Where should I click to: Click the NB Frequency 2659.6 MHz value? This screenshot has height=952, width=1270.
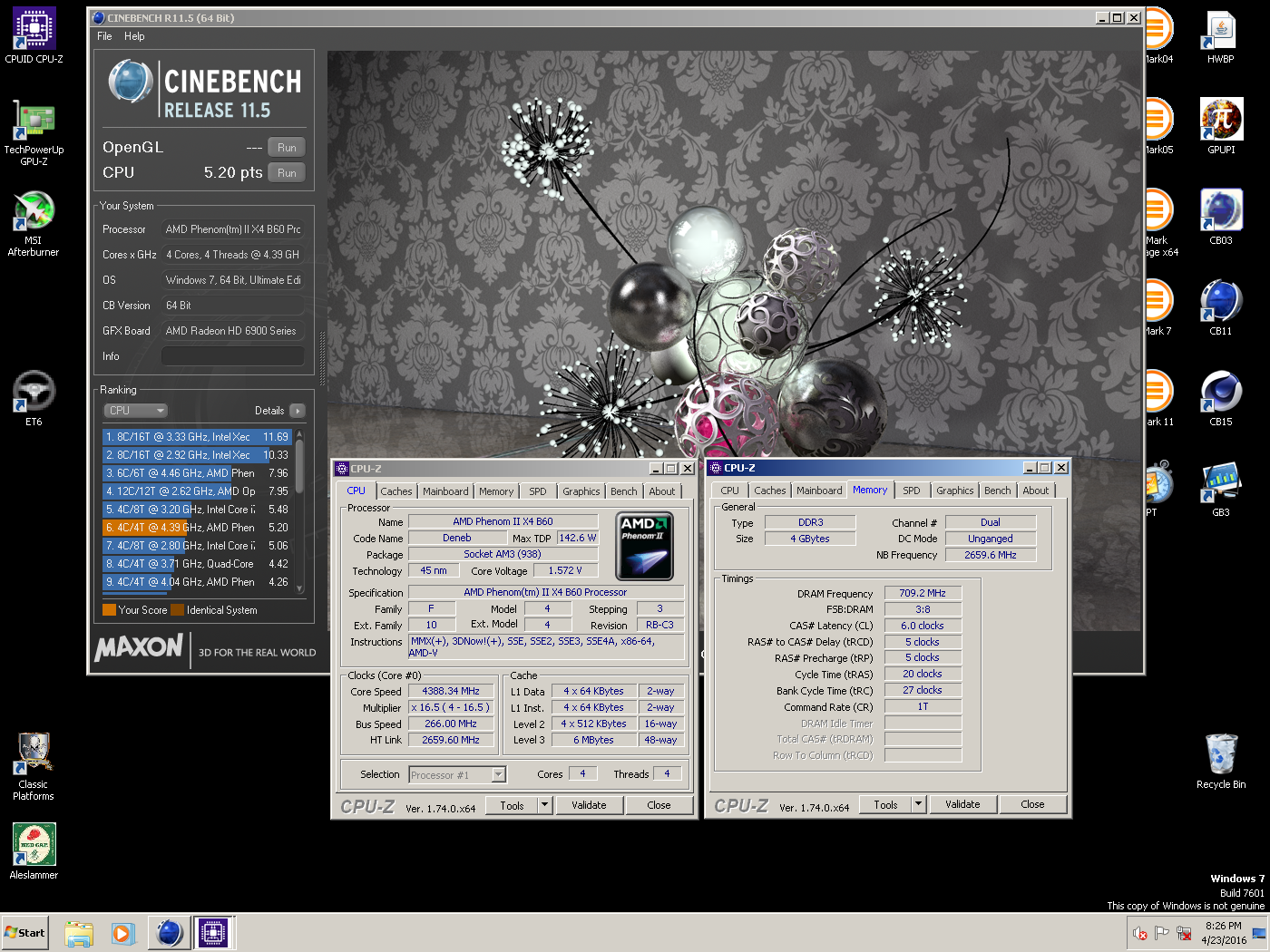[x=991, y=555]
